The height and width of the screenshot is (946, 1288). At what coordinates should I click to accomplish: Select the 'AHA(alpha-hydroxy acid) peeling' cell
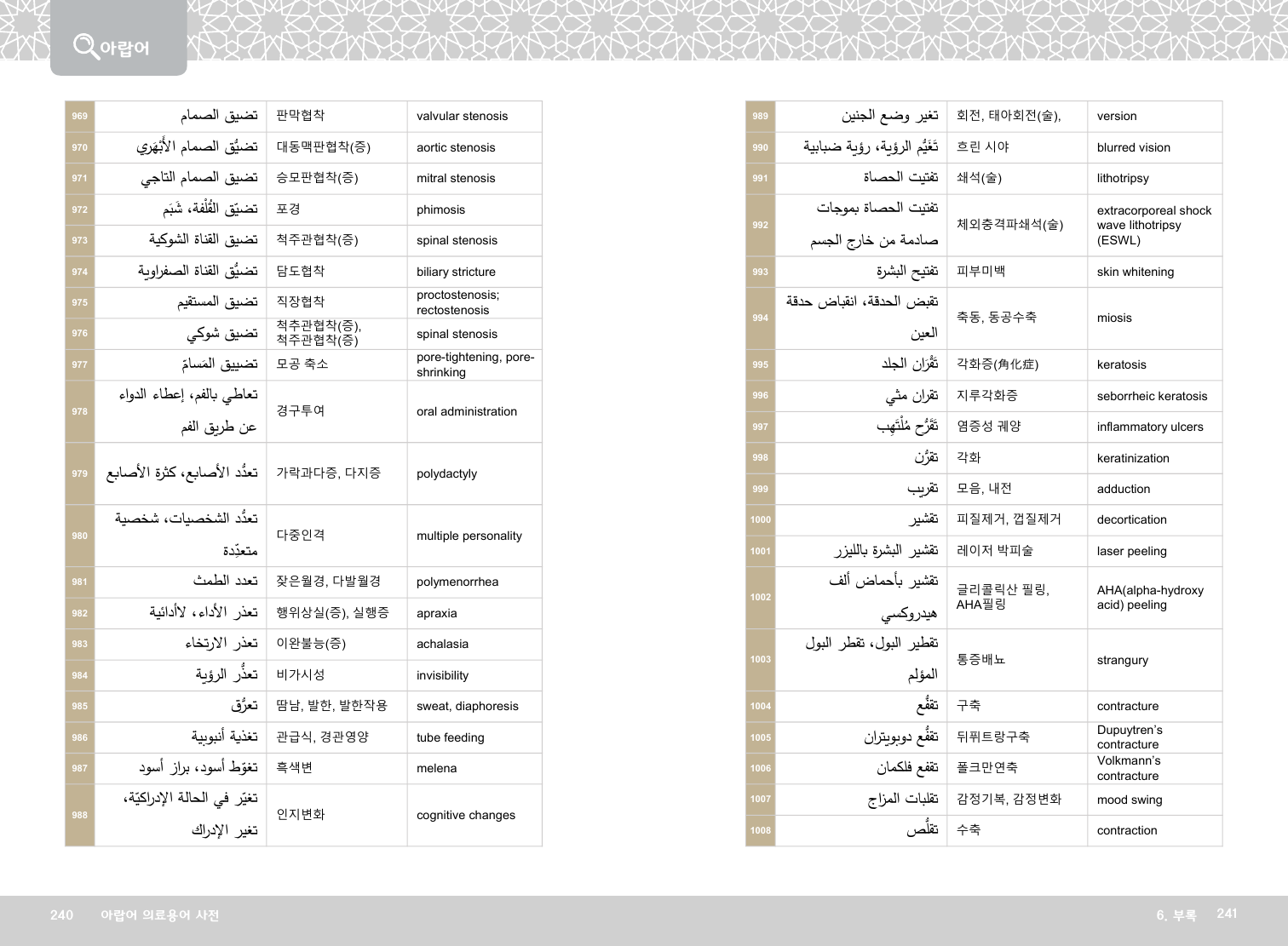tap(1150, 597)
